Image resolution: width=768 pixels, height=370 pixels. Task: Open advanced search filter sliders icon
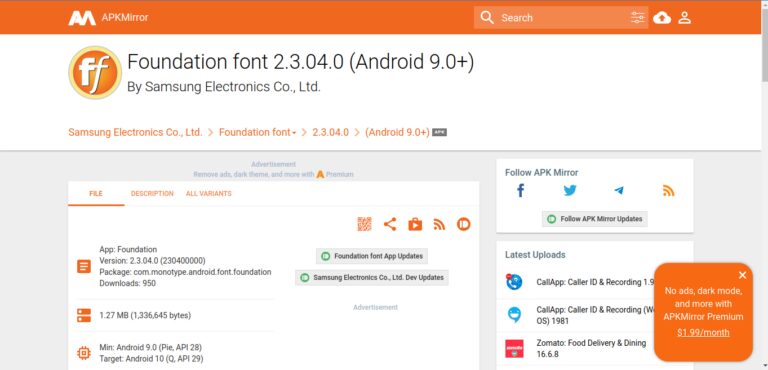click(x=638, y=18)
